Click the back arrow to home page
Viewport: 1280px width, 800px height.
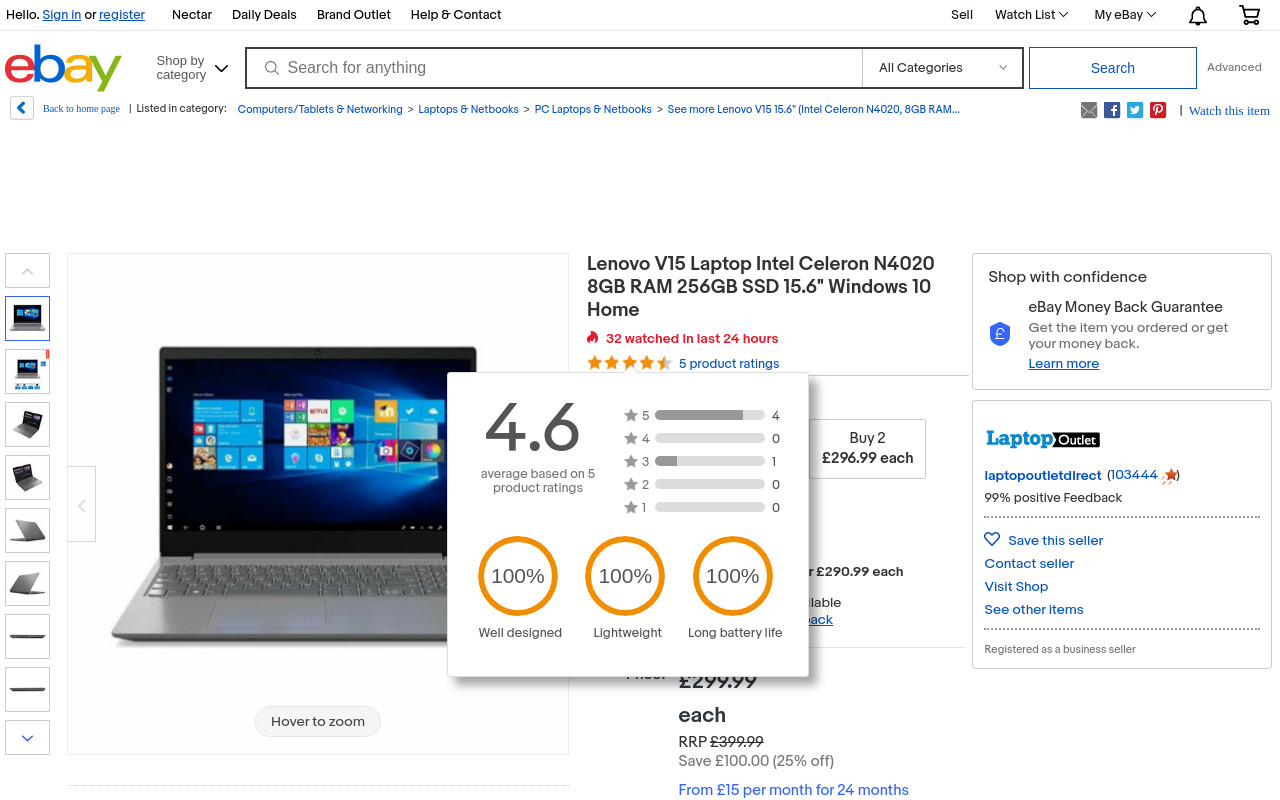22,108
